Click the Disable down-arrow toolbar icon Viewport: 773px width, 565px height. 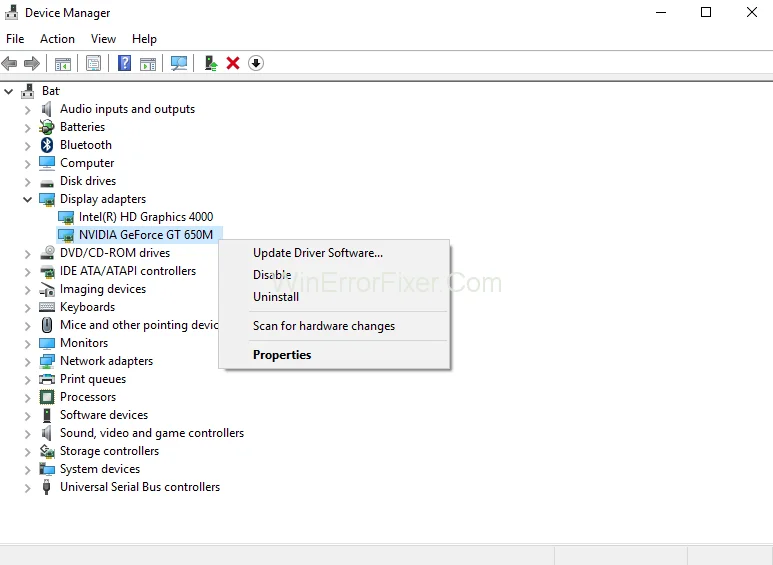(256, 63)
